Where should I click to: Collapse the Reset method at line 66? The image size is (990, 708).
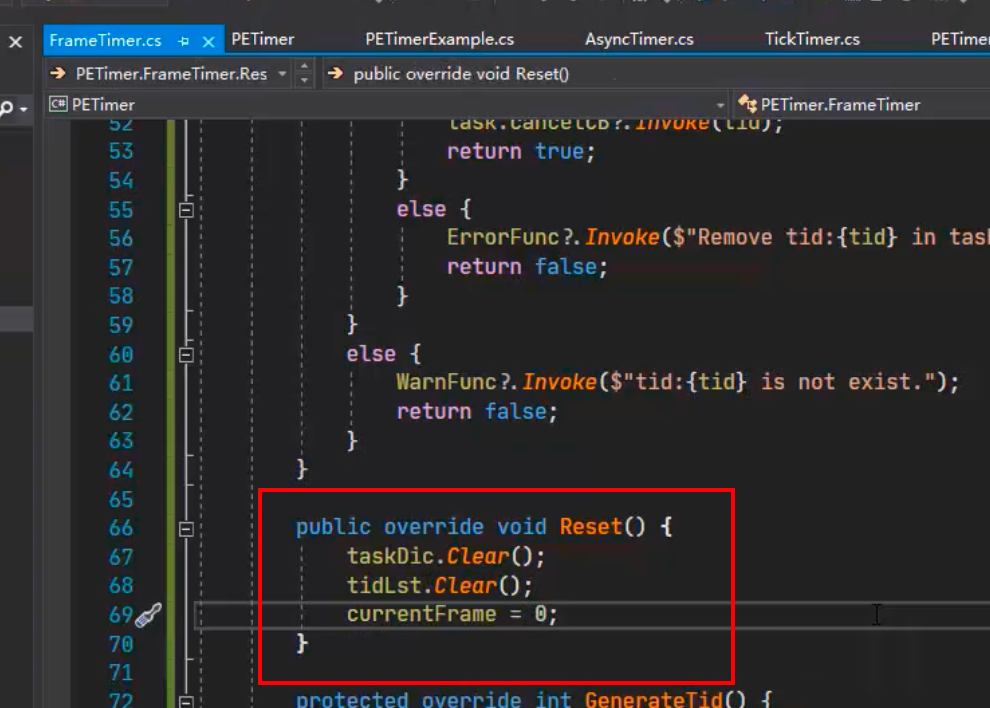[186, 529]
